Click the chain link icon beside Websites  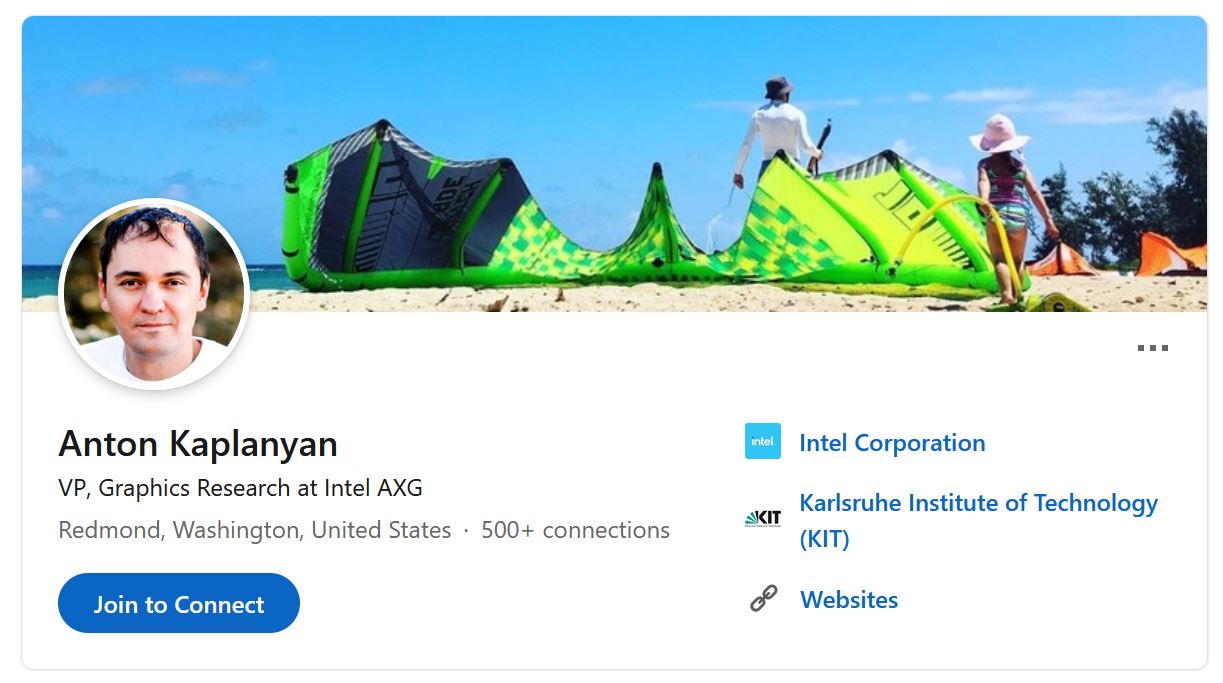764,599
